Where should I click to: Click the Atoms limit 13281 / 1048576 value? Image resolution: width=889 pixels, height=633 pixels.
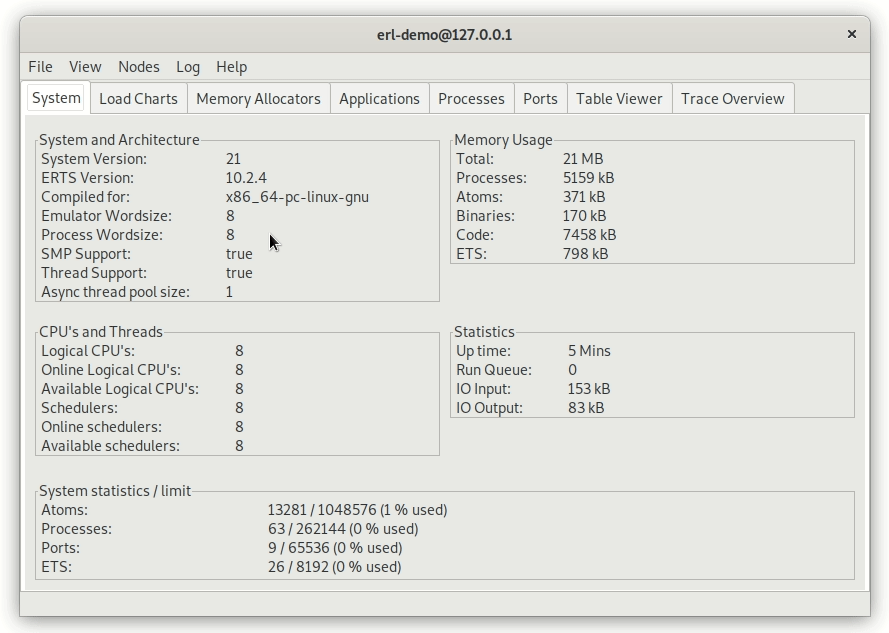pyautogui.click(x=358, y=509)
